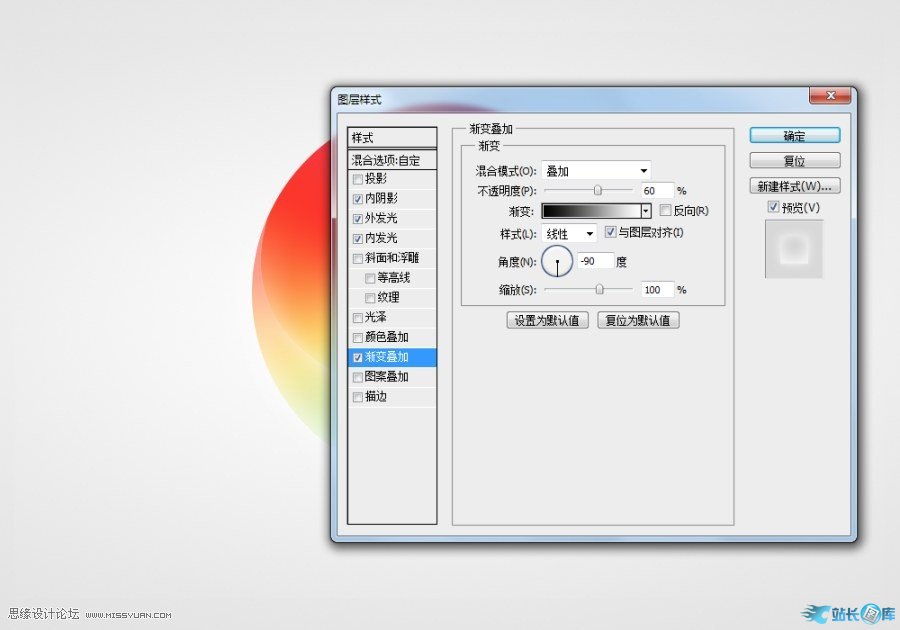Toggle the 反向 checkbox
Image resolution: width=900 pixels, height=630 pixels.
tap(665, 211)
